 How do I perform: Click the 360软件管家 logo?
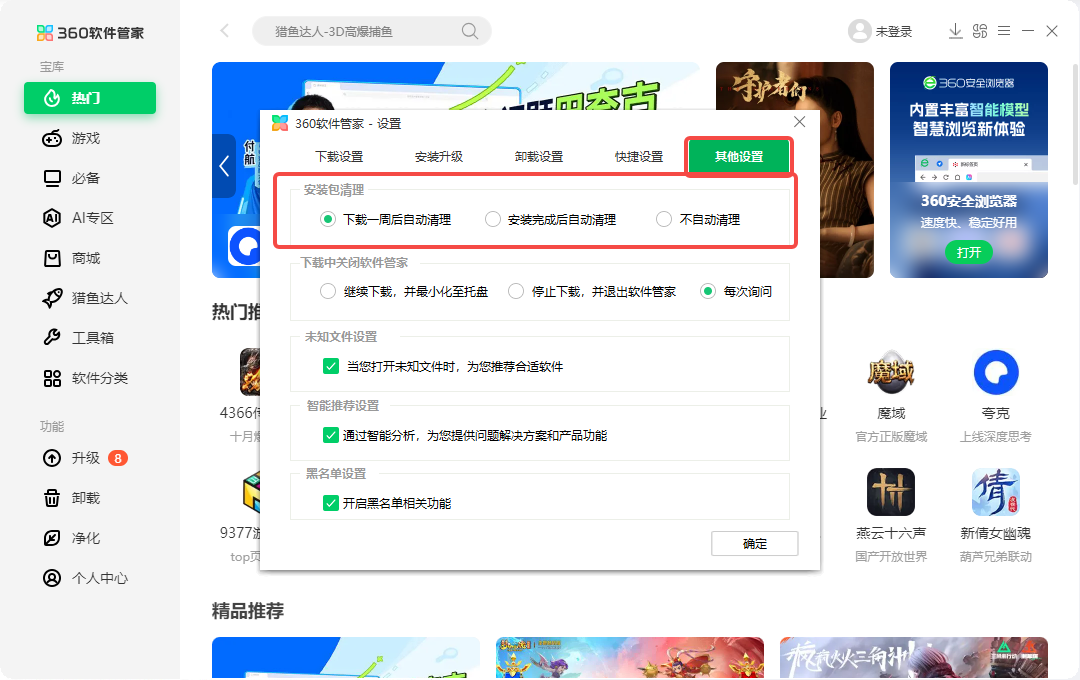[90, 32]
